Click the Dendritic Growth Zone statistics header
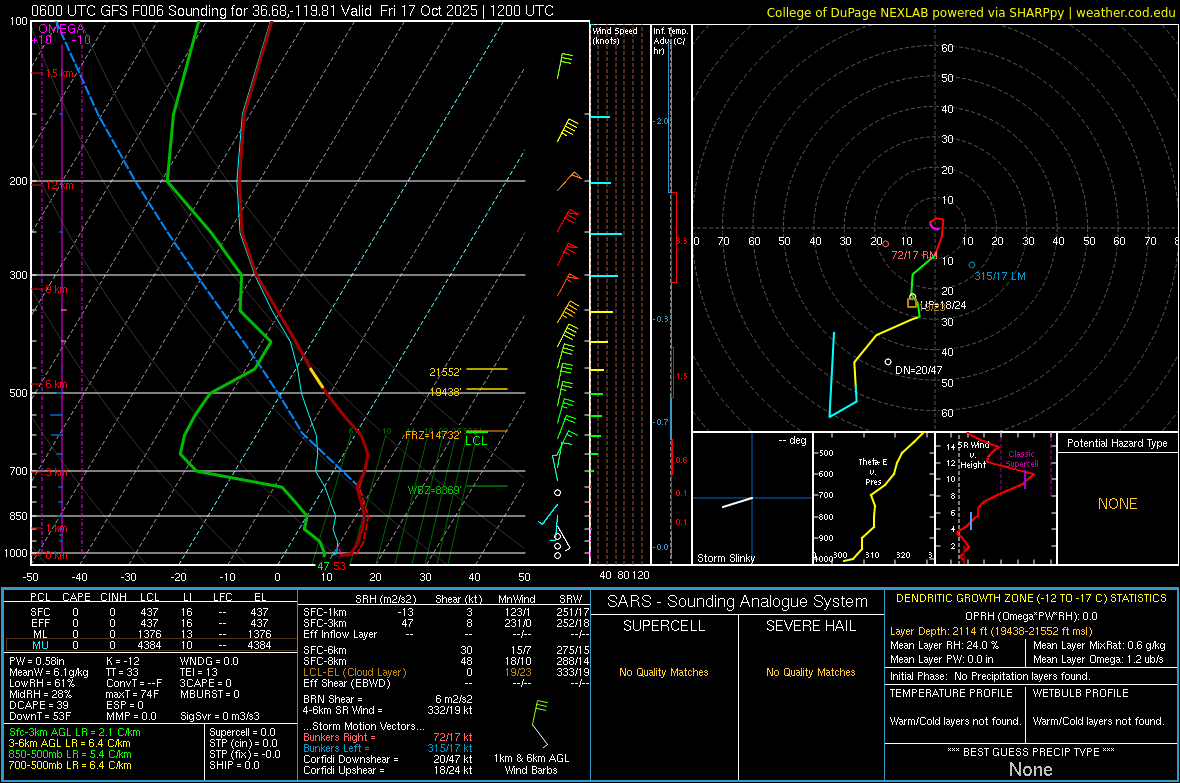Viewport: 1180px width, 783px height. pos(1031,599)
